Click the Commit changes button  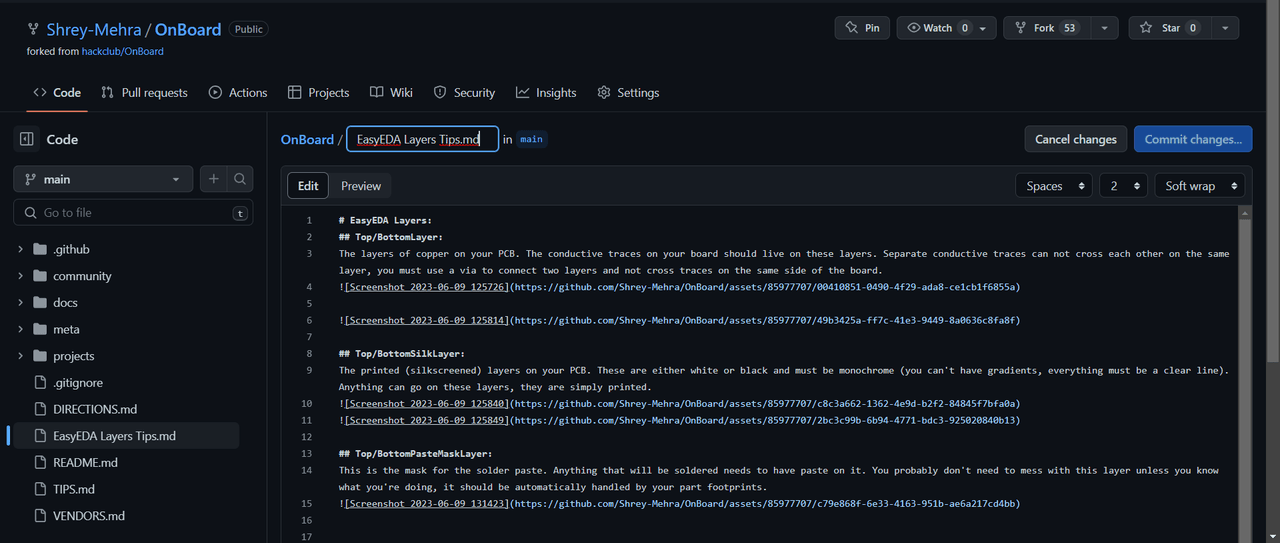(x=1192, y=139)
